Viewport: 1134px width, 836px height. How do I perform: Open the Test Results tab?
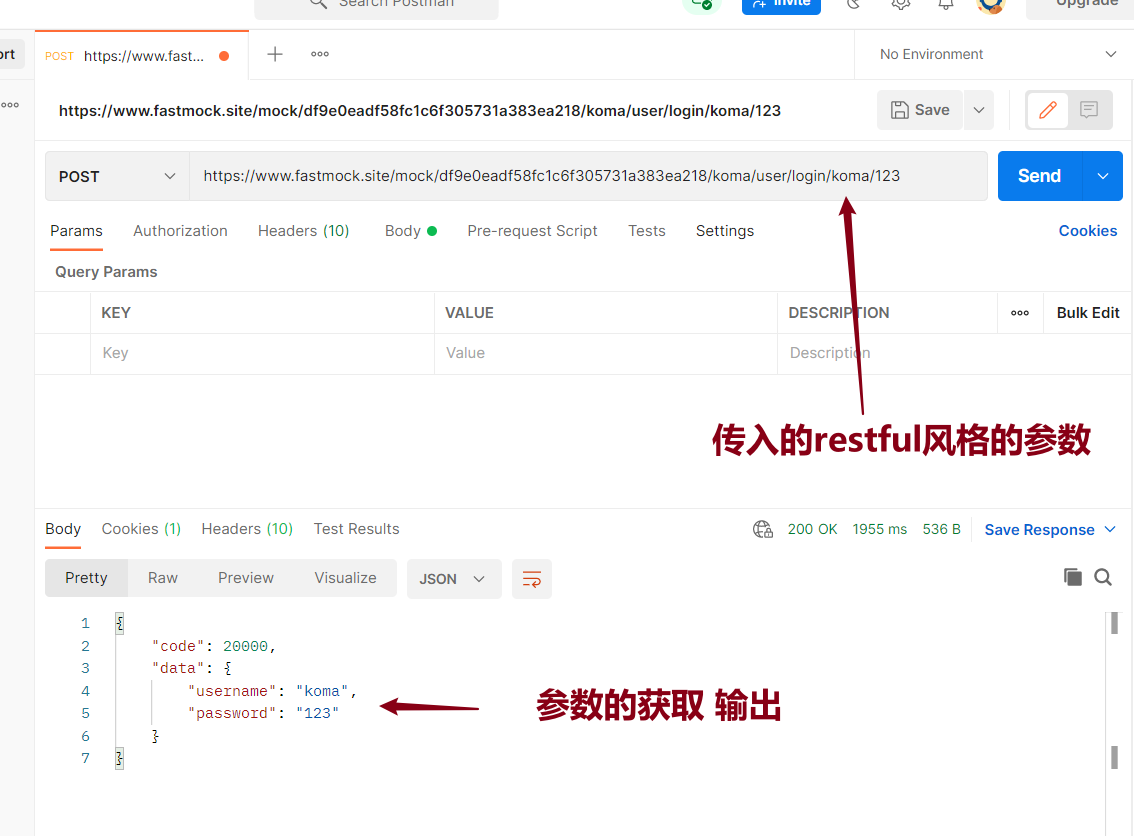(x=357, y=529)
